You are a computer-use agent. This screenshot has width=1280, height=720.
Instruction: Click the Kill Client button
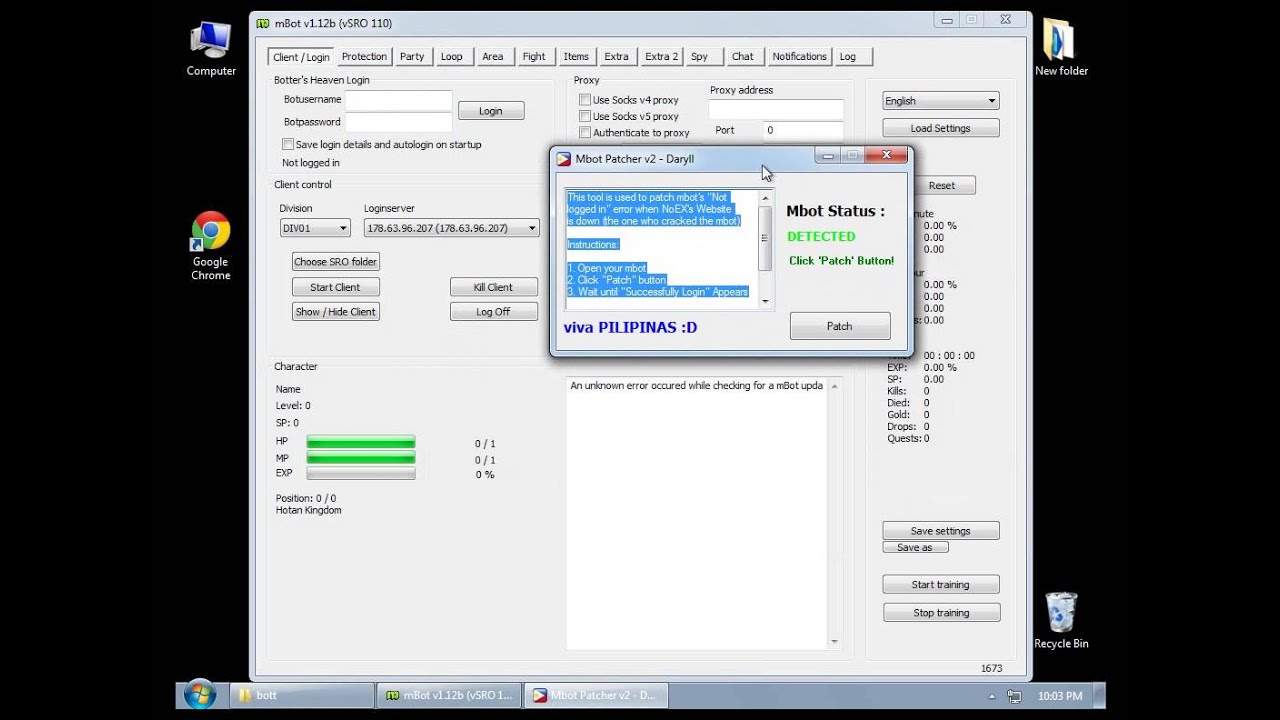[493, 287]
